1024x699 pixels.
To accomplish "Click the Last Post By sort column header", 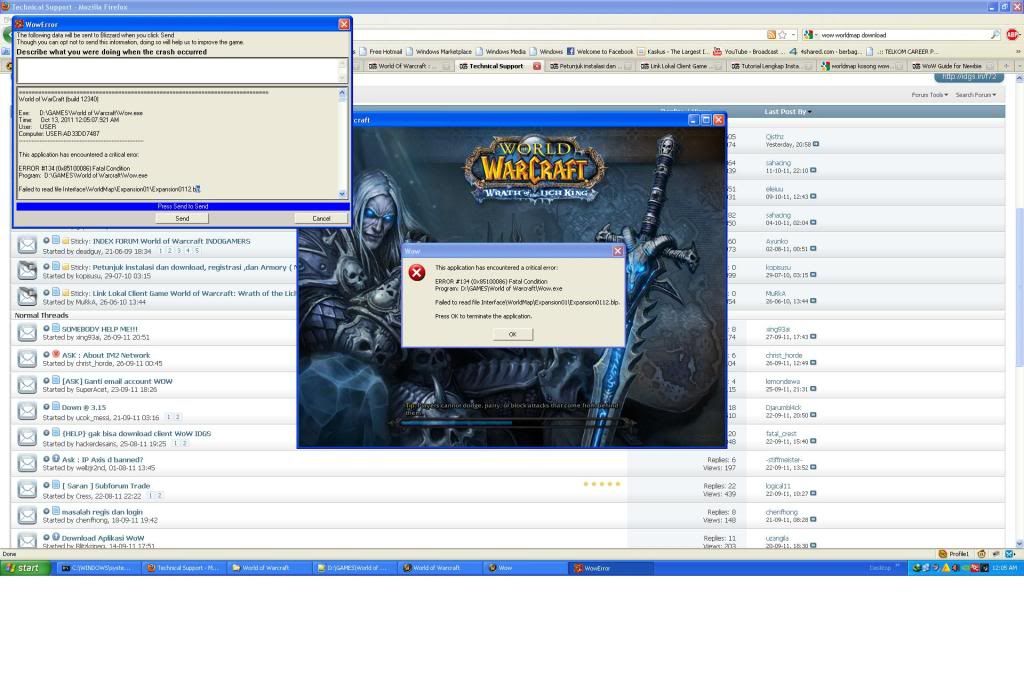I will (x=788, y=112).
